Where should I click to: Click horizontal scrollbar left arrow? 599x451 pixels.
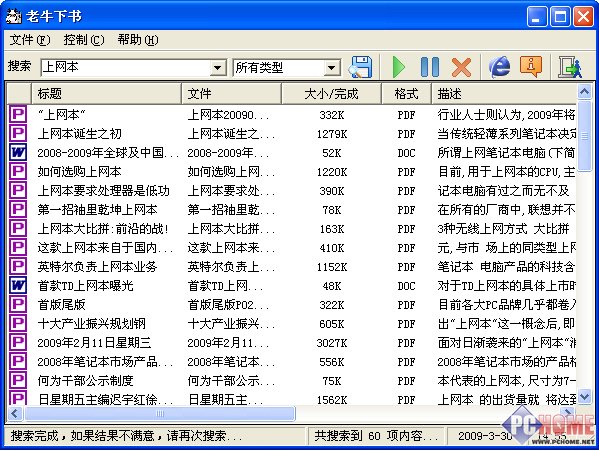[16, 414]
